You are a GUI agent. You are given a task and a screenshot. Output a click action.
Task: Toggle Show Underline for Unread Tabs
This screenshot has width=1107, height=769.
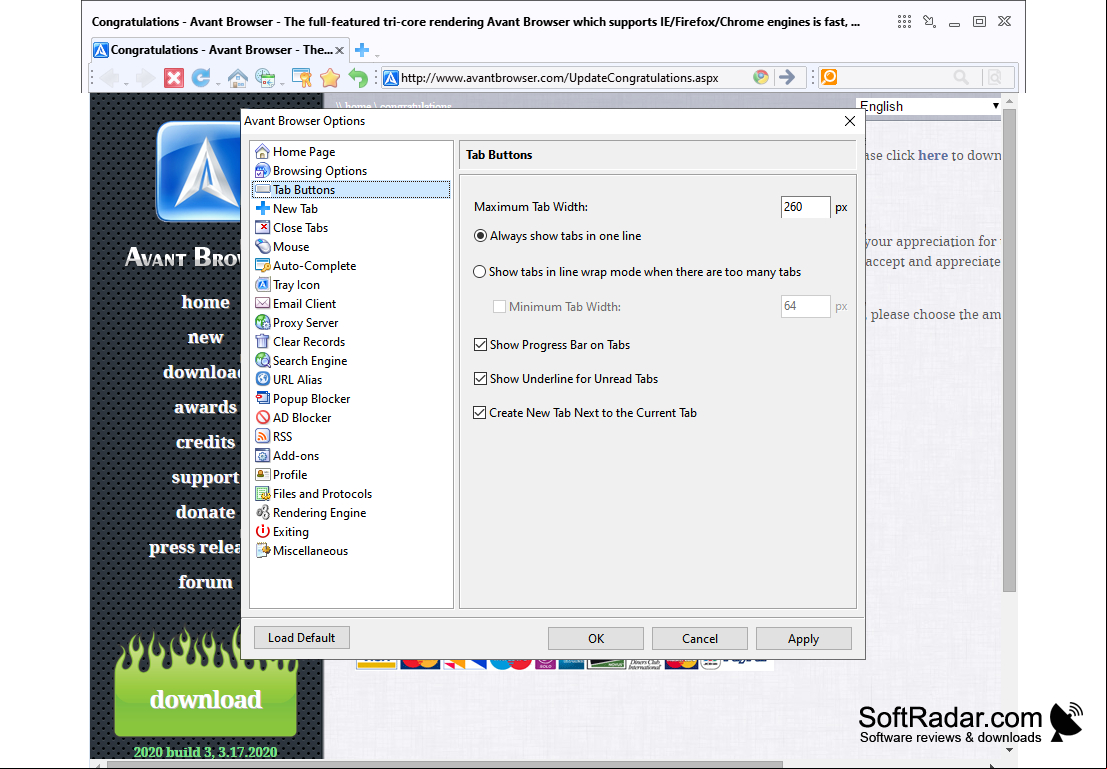[x=480, y=378]
